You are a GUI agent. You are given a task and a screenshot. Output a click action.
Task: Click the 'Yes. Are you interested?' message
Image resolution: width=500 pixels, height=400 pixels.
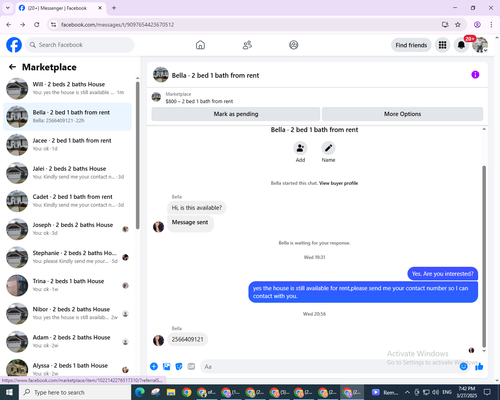coord(442,274)
